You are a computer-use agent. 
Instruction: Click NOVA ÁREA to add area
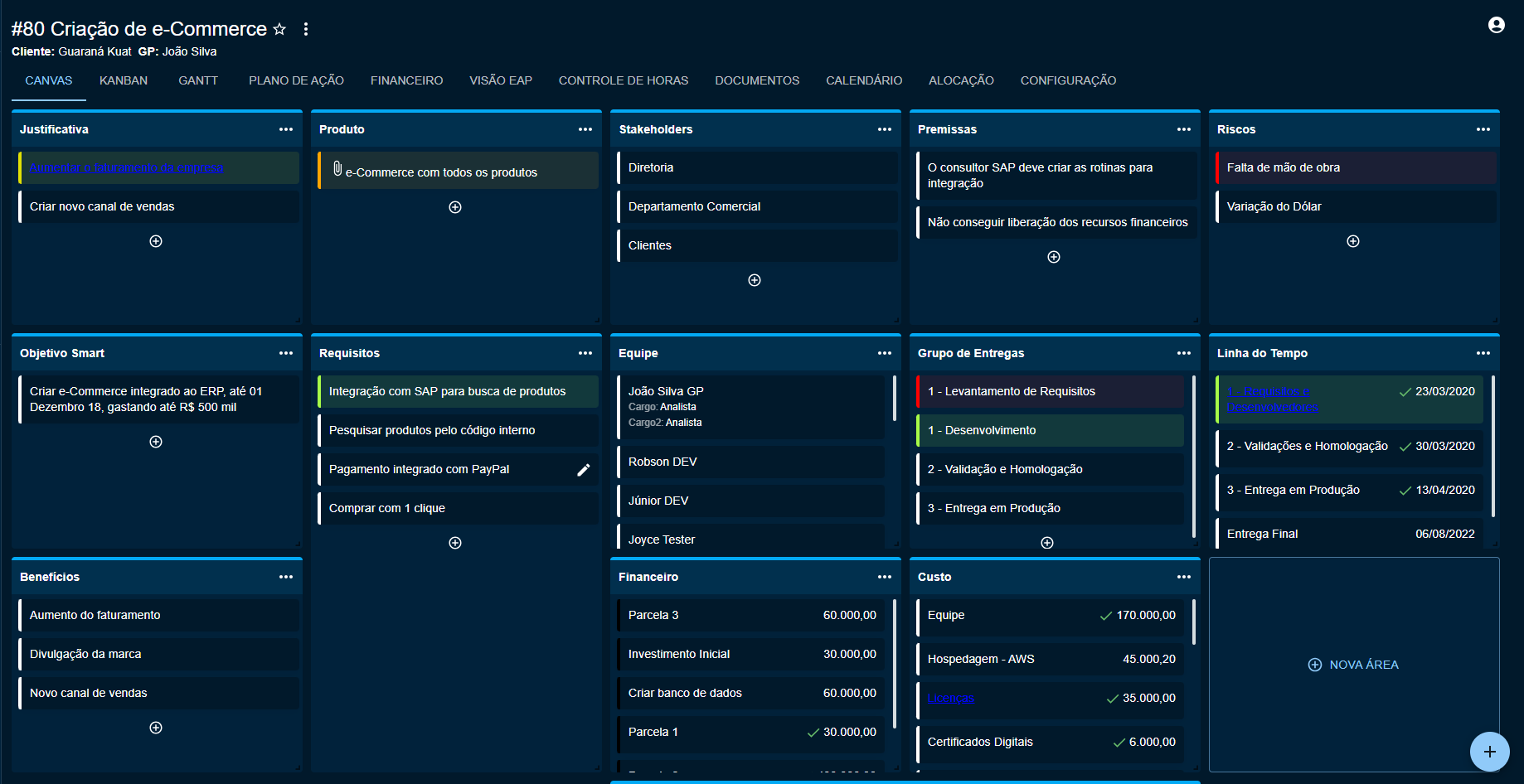tap(1353, 665)
